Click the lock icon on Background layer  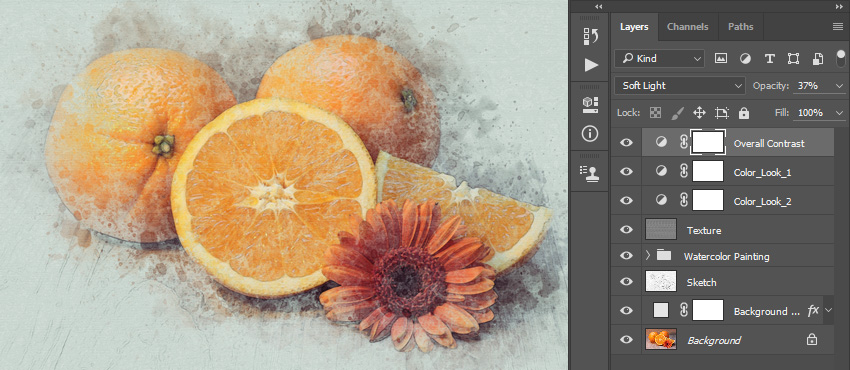tap(812, 340)
